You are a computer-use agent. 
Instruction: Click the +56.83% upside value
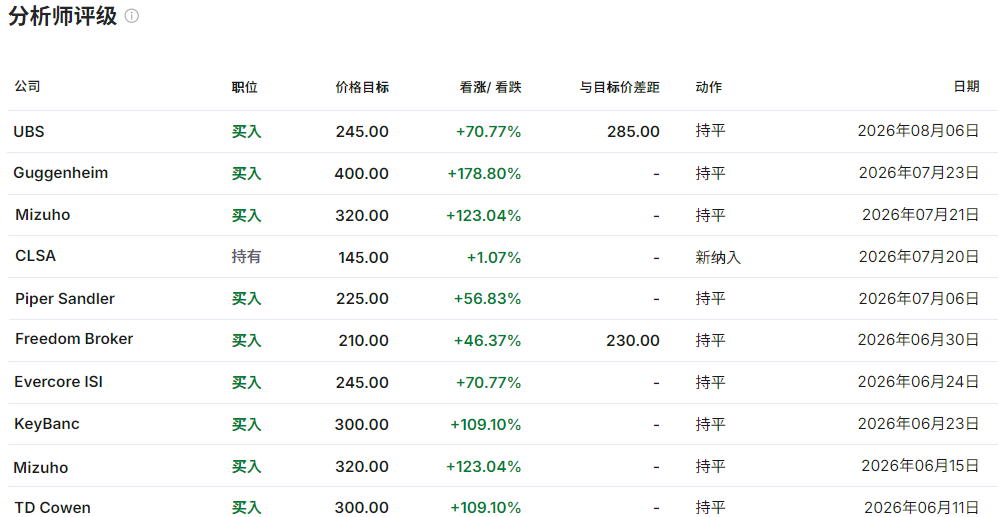(x=487, y=298)
